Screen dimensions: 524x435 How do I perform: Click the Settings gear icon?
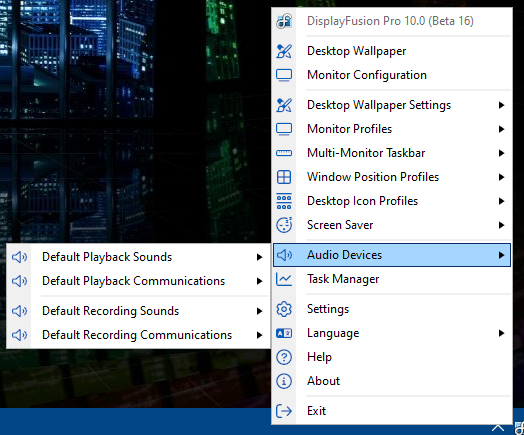[x=284, y=309]
